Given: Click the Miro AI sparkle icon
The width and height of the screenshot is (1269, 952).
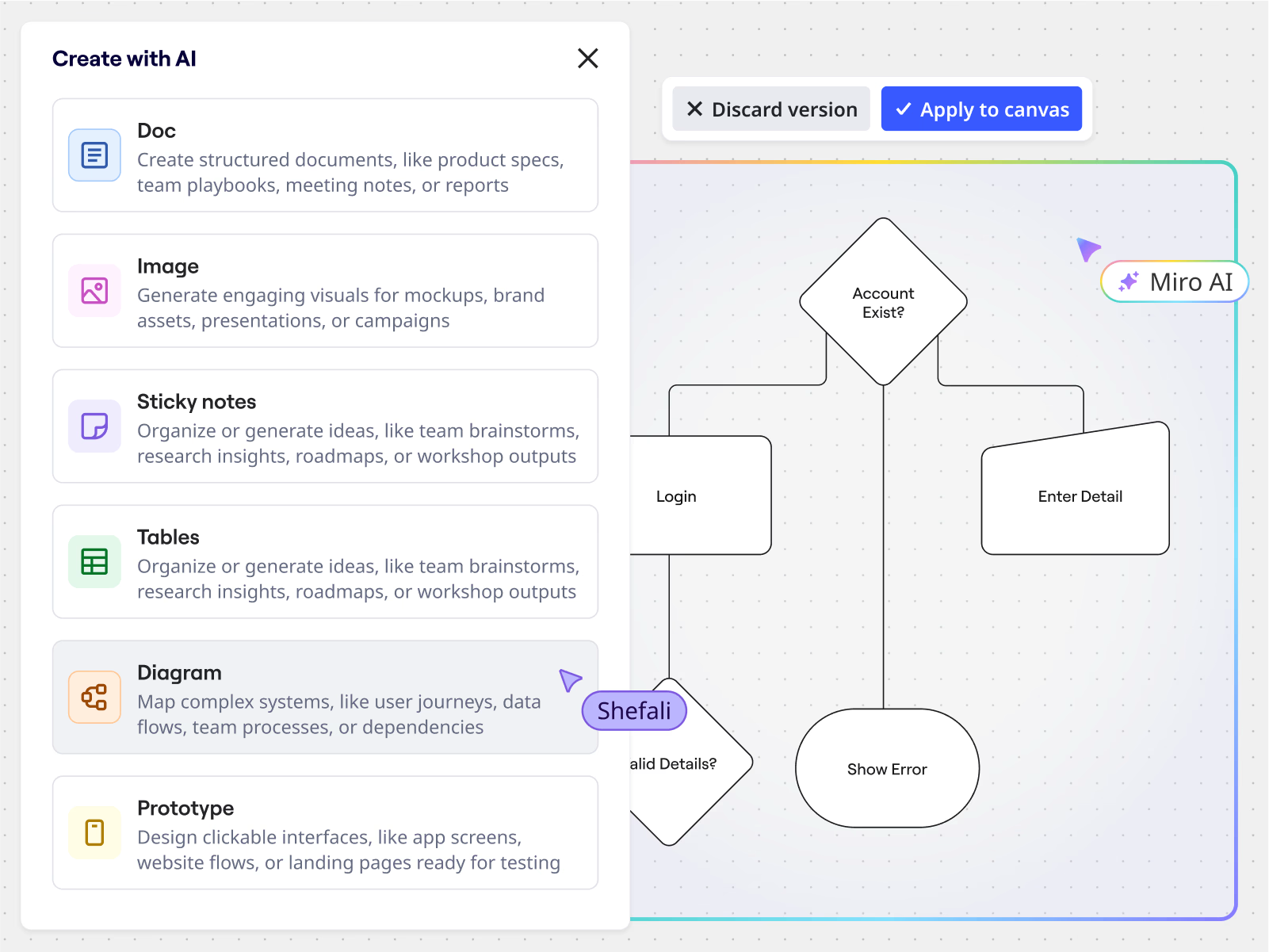Looking at the screenshot, I should pos(1129,282).
